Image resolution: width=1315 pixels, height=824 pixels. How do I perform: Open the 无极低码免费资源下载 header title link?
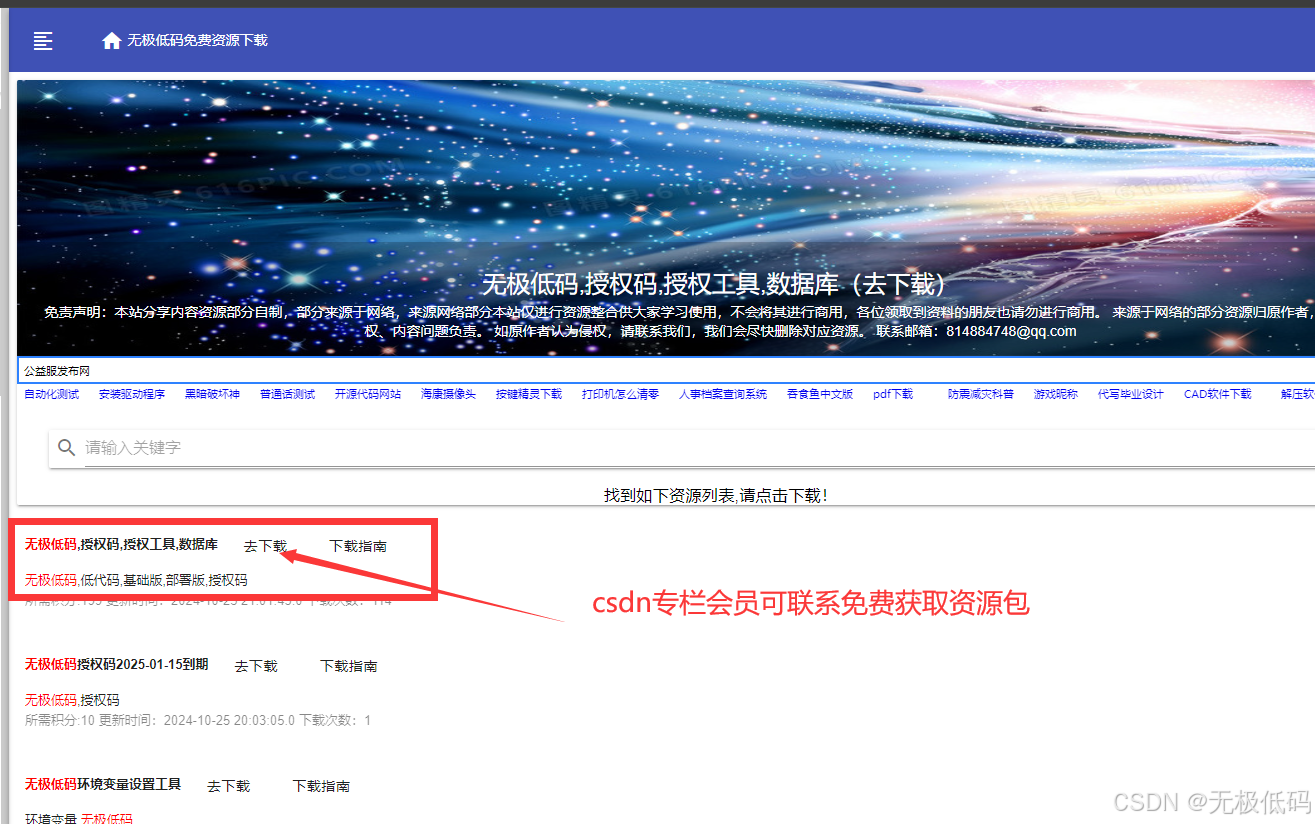tap(197, 40)
